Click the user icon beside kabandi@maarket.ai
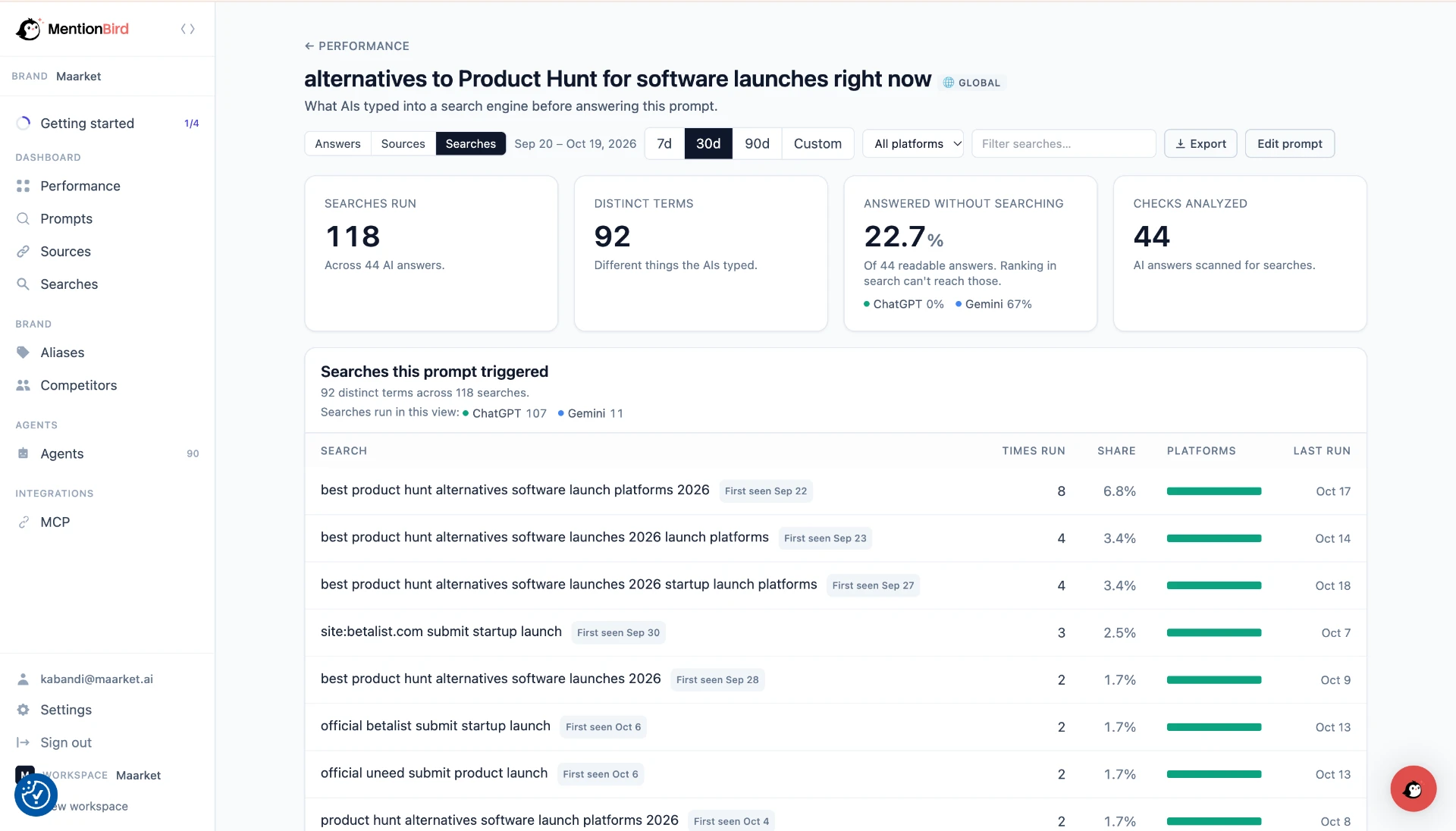1456x831 pixels. (x=24, y=679)
